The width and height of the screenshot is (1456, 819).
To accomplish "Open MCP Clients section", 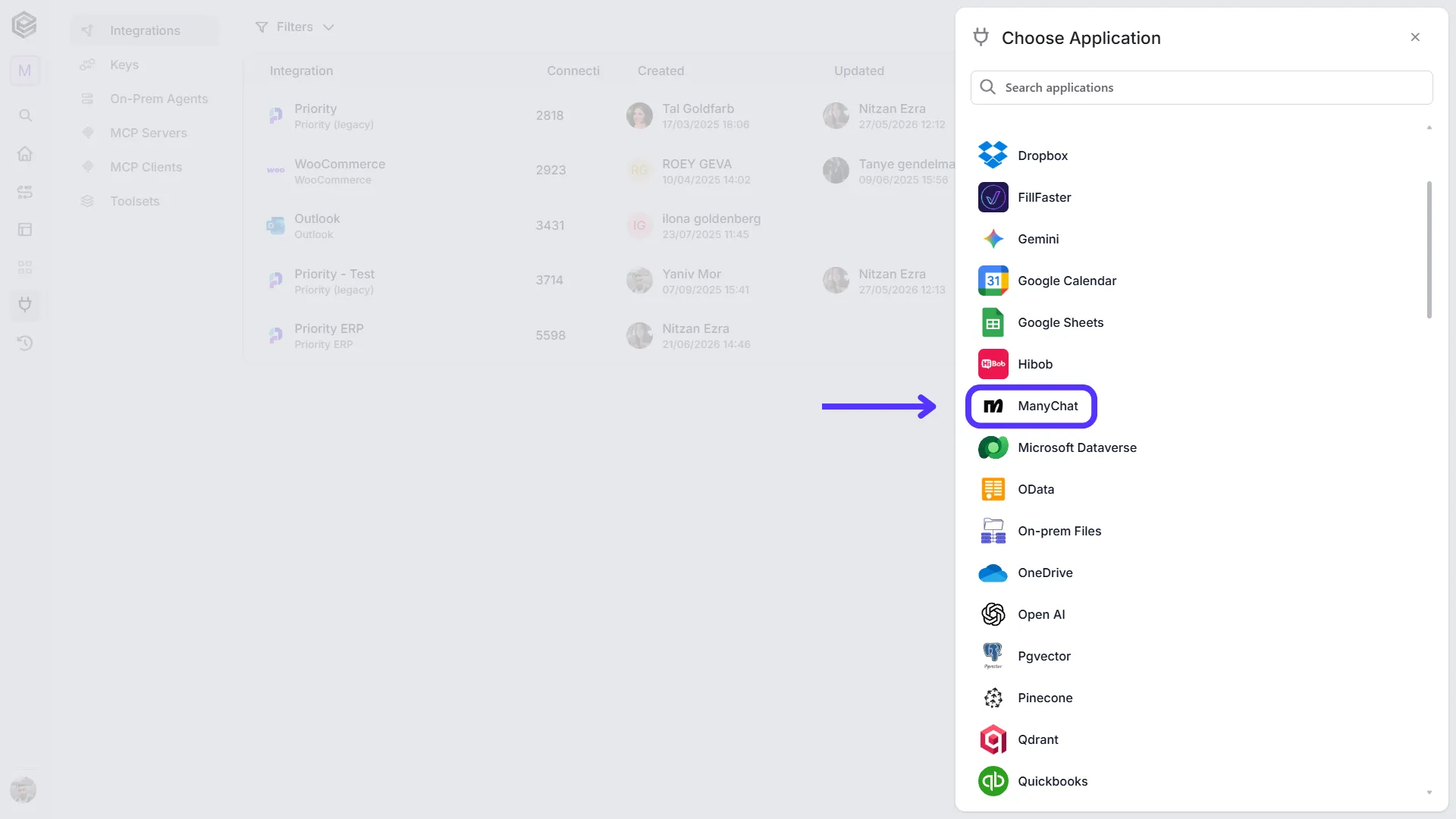I will click(144, 167).
